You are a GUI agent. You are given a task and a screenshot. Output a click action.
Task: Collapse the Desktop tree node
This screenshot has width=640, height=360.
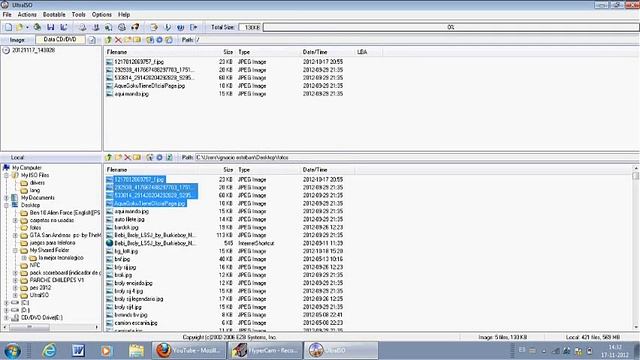[x=7, y=205]
